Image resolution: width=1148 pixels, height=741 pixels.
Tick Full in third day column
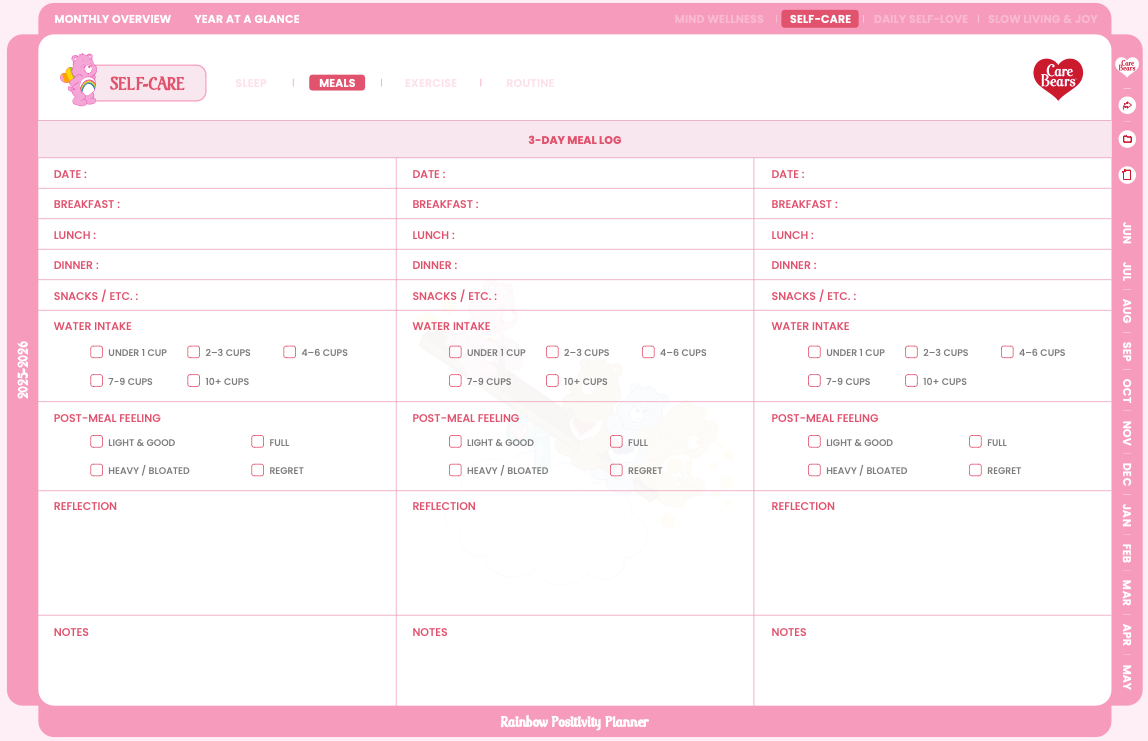coord(975,442)
